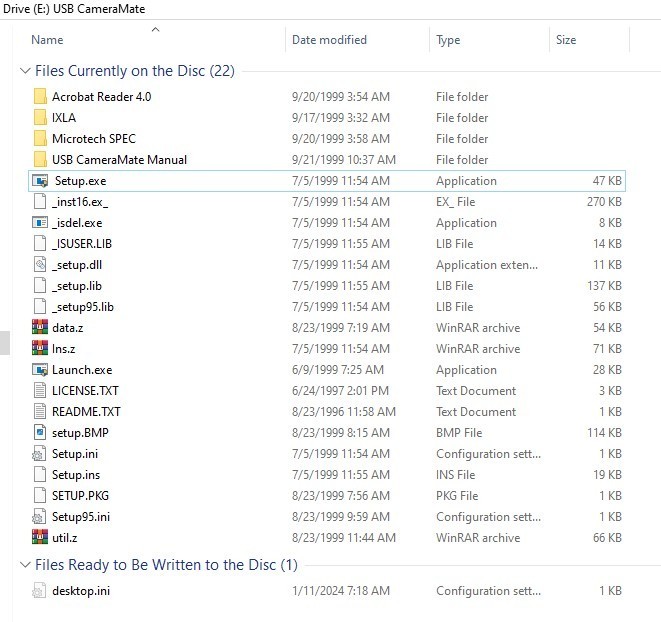Click the _setup.dll file icon
The height and width of the screenshot is (622, 661).
pos(40,265)
